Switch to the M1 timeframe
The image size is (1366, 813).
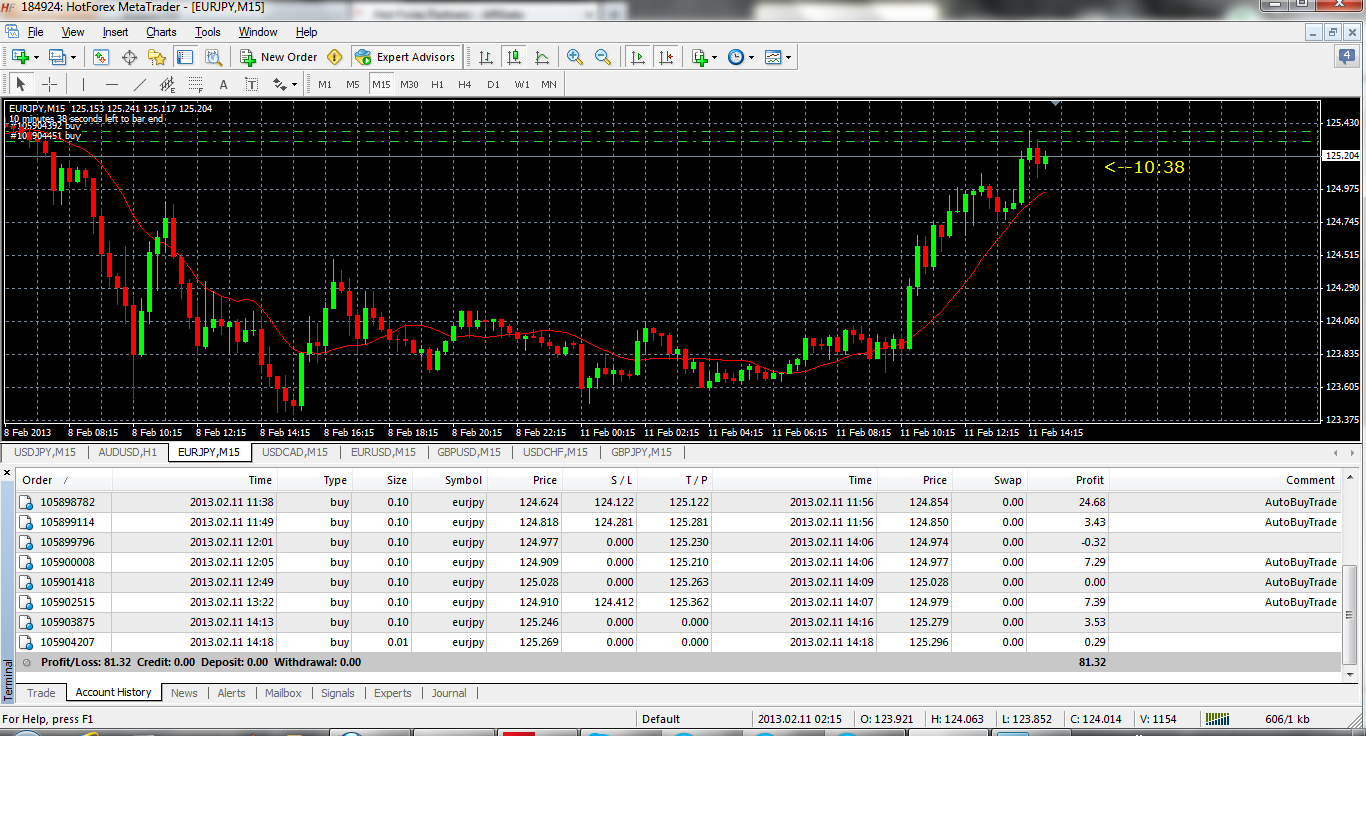point(325,84)
